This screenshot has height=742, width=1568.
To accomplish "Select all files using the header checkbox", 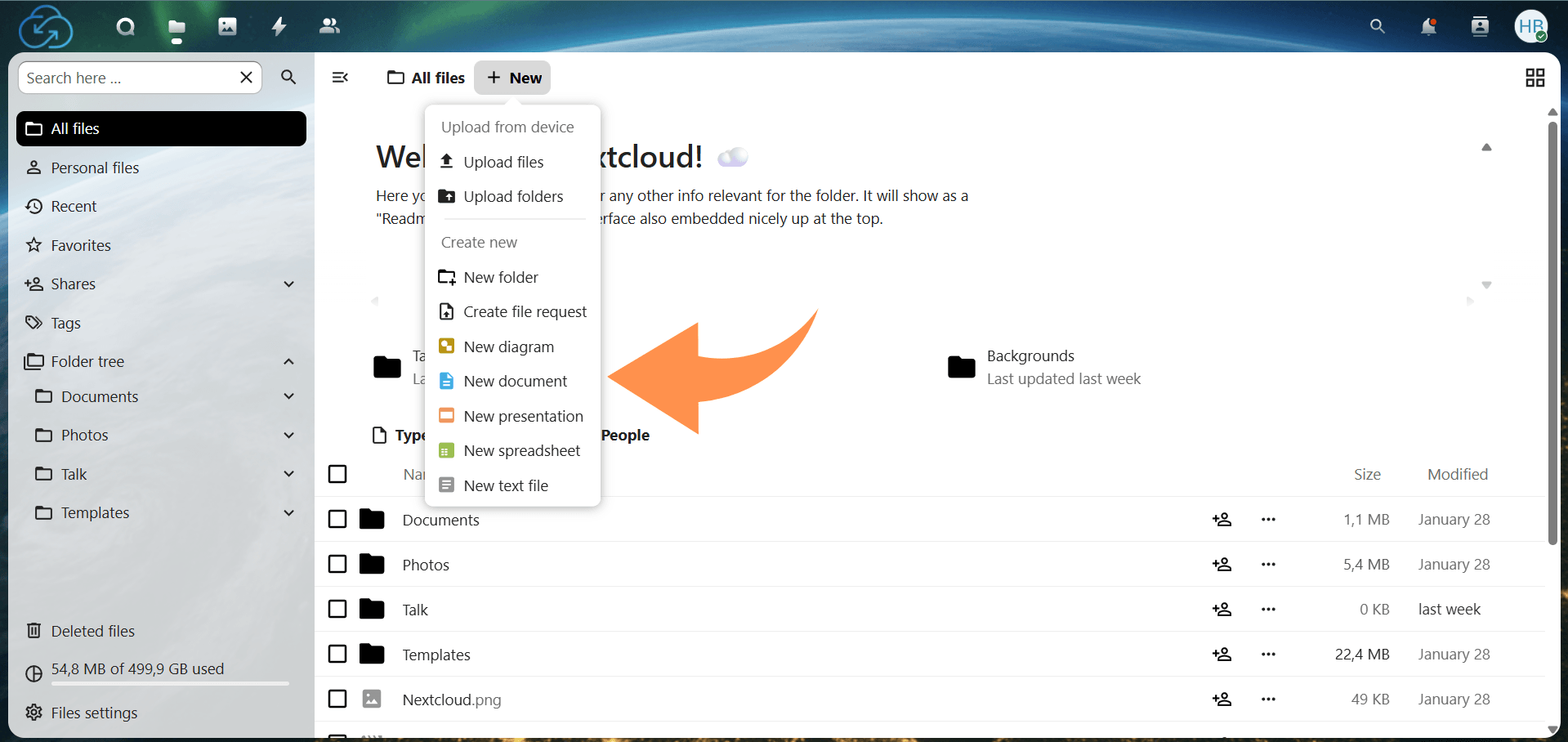I will click(x=337, y=474).
